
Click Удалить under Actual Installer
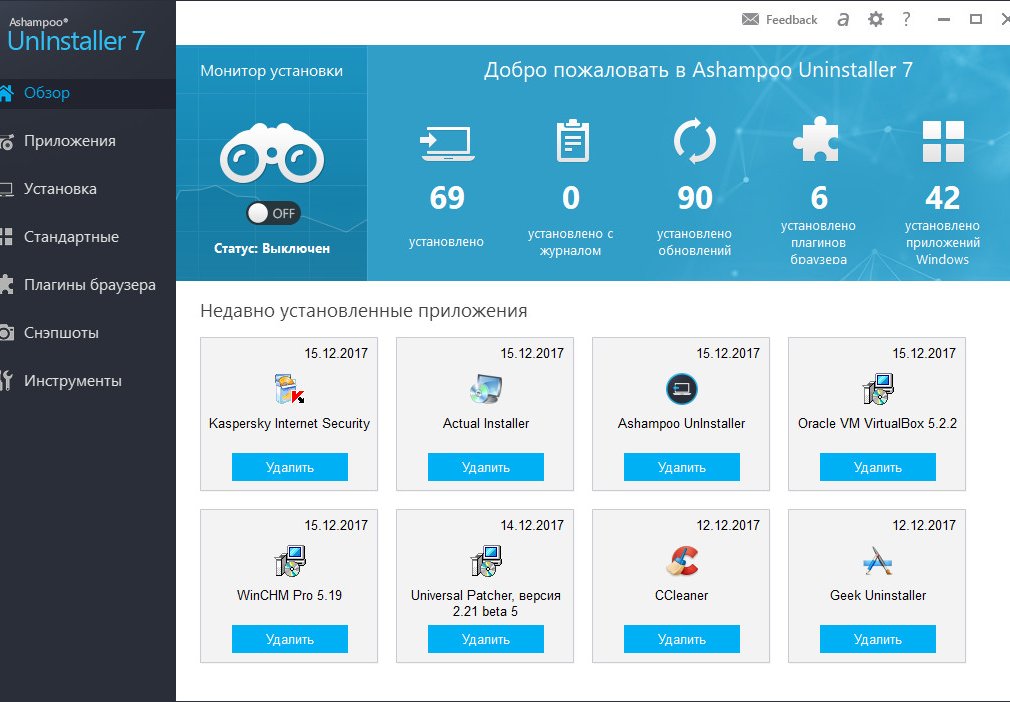(486, 467)
